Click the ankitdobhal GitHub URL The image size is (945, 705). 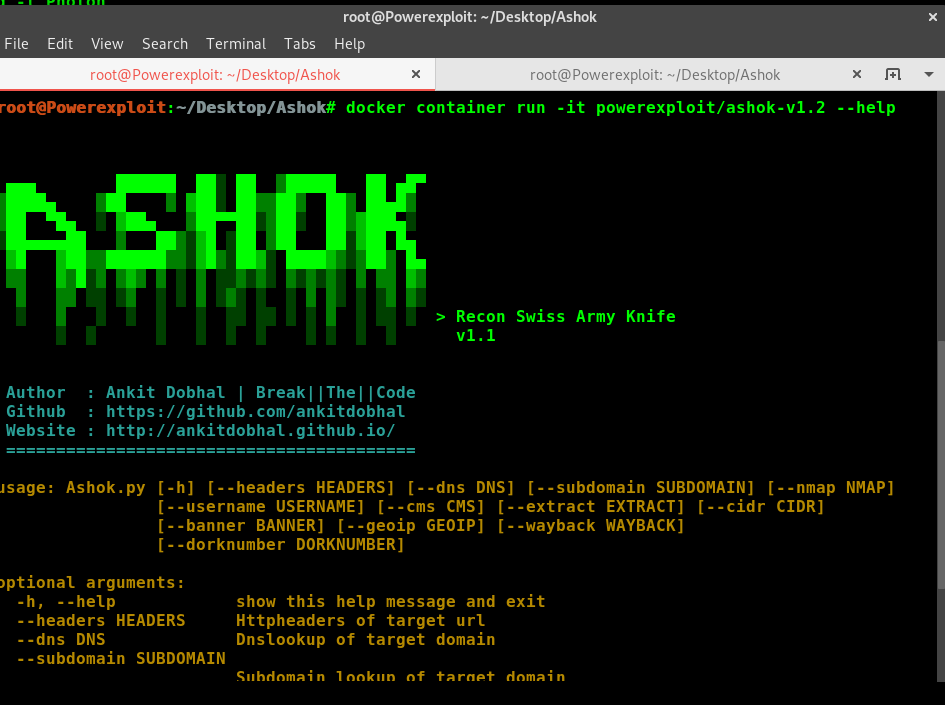[x=252, y=411]
